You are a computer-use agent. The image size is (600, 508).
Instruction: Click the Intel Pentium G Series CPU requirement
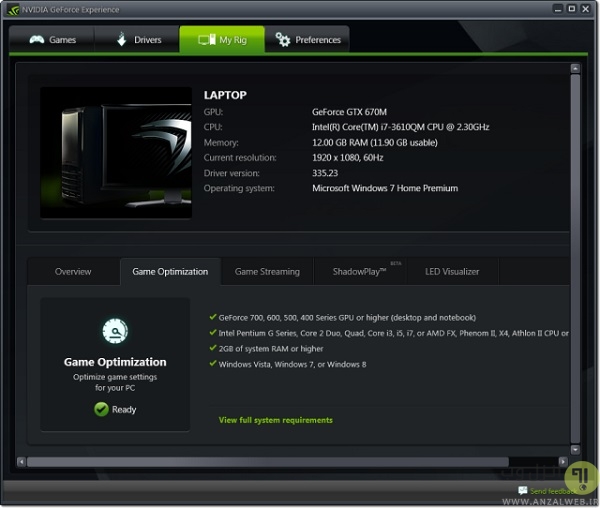tap(393, 333)
